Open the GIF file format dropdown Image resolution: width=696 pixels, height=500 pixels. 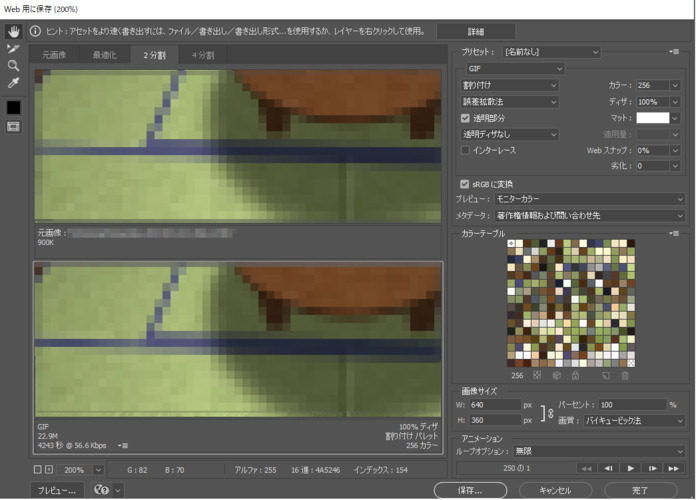514,69
